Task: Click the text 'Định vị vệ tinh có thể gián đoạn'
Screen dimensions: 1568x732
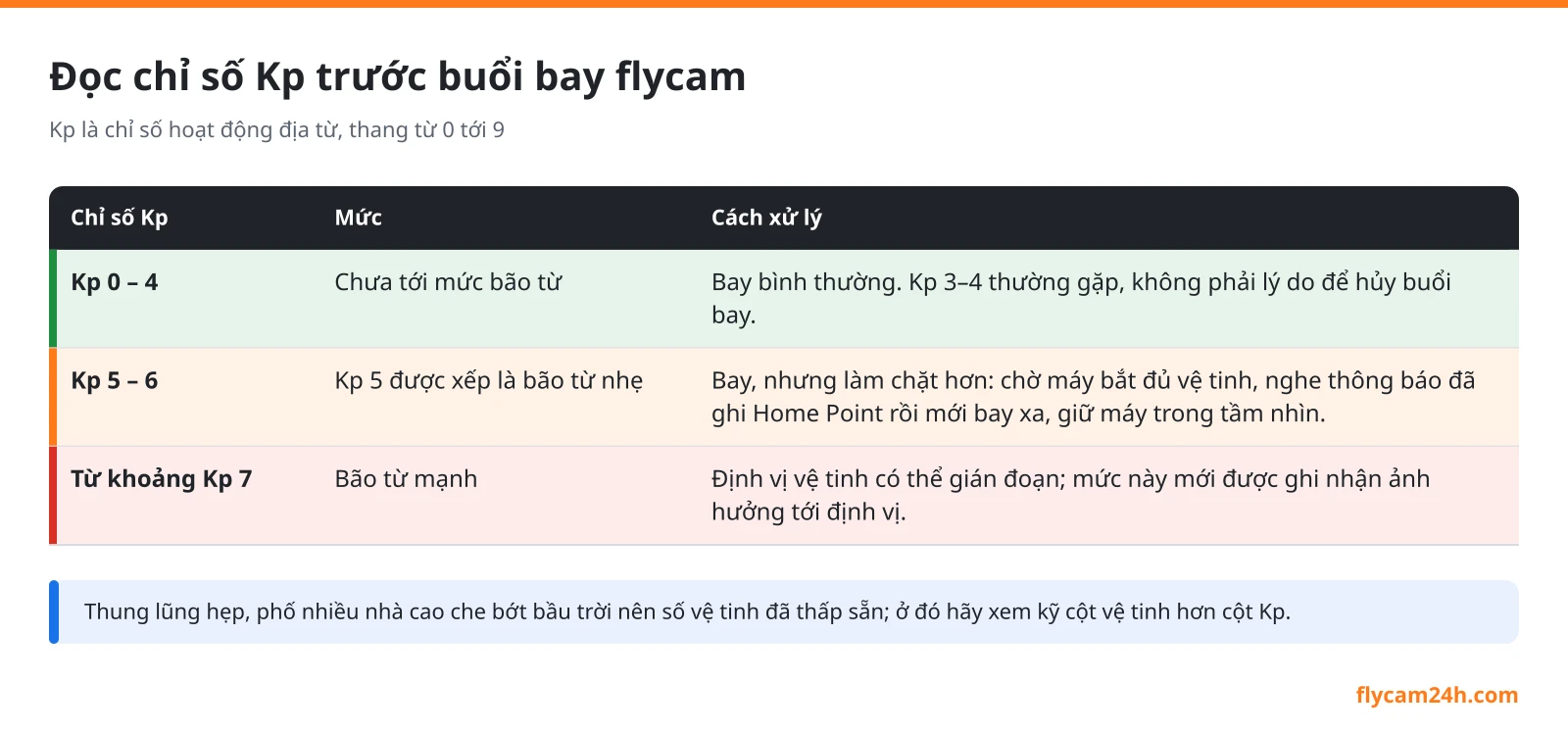Action: 888,479
